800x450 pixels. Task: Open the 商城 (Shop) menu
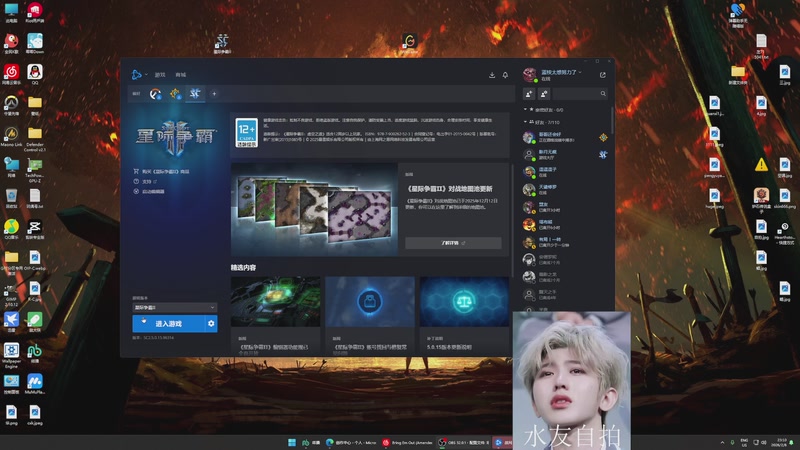point(181,74)
